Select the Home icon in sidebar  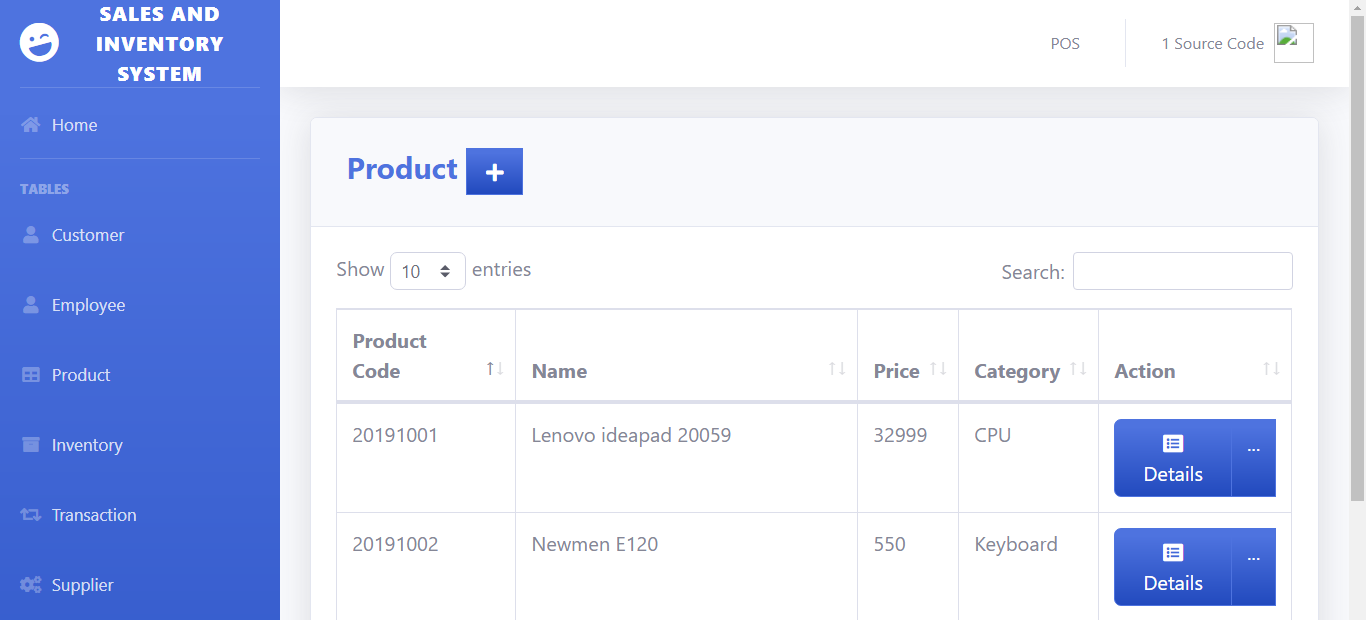click(30, 124)
